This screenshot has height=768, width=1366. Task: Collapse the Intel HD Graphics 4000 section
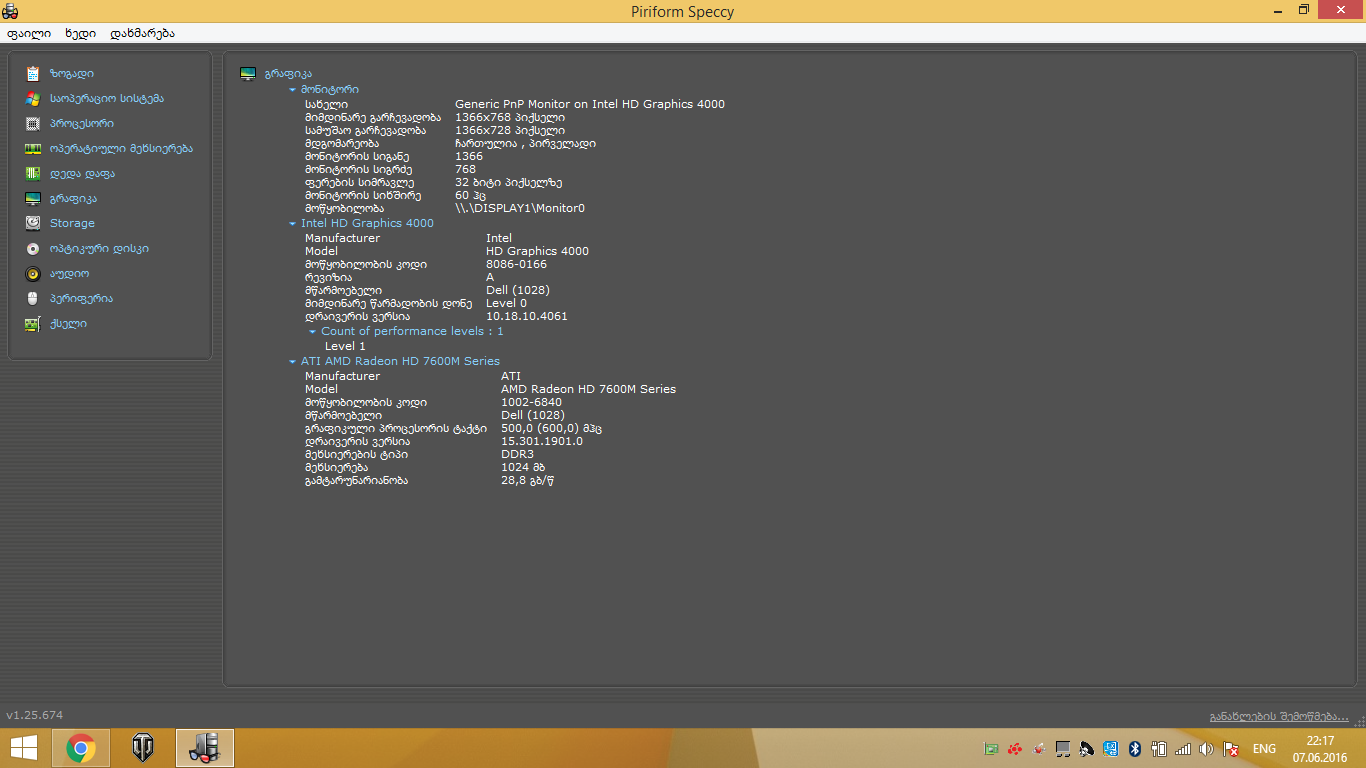(292, 224)
